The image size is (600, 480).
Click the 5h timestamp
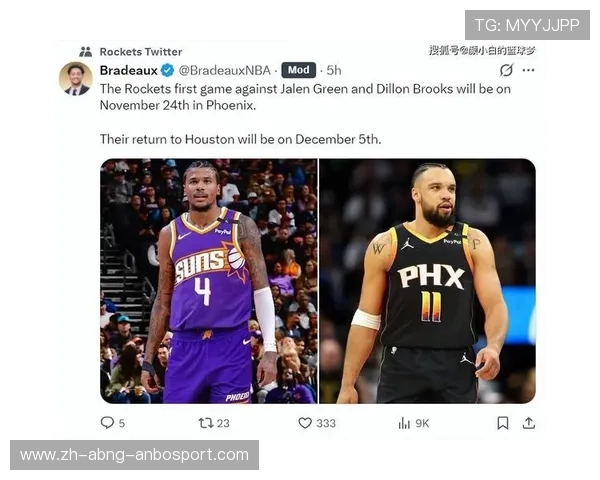pos(334,70)
